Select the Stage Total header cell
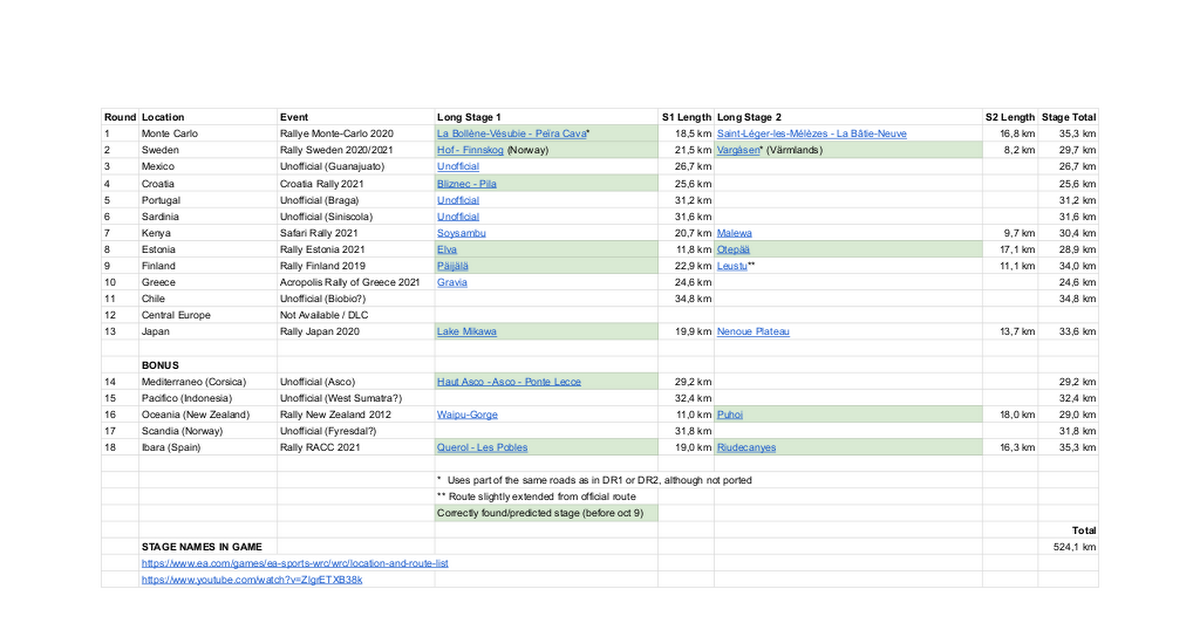Screen dimensions: 1200x630 coord(1068,117)
